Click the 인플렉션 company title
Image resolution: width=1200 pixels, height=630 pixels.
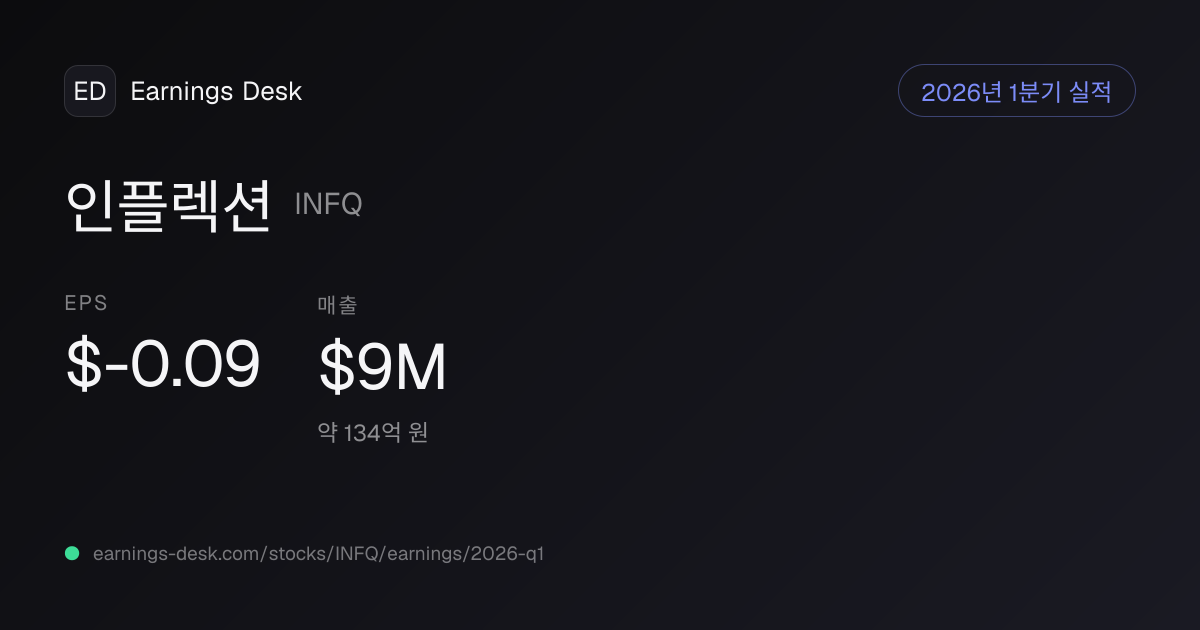pos(168,204)
